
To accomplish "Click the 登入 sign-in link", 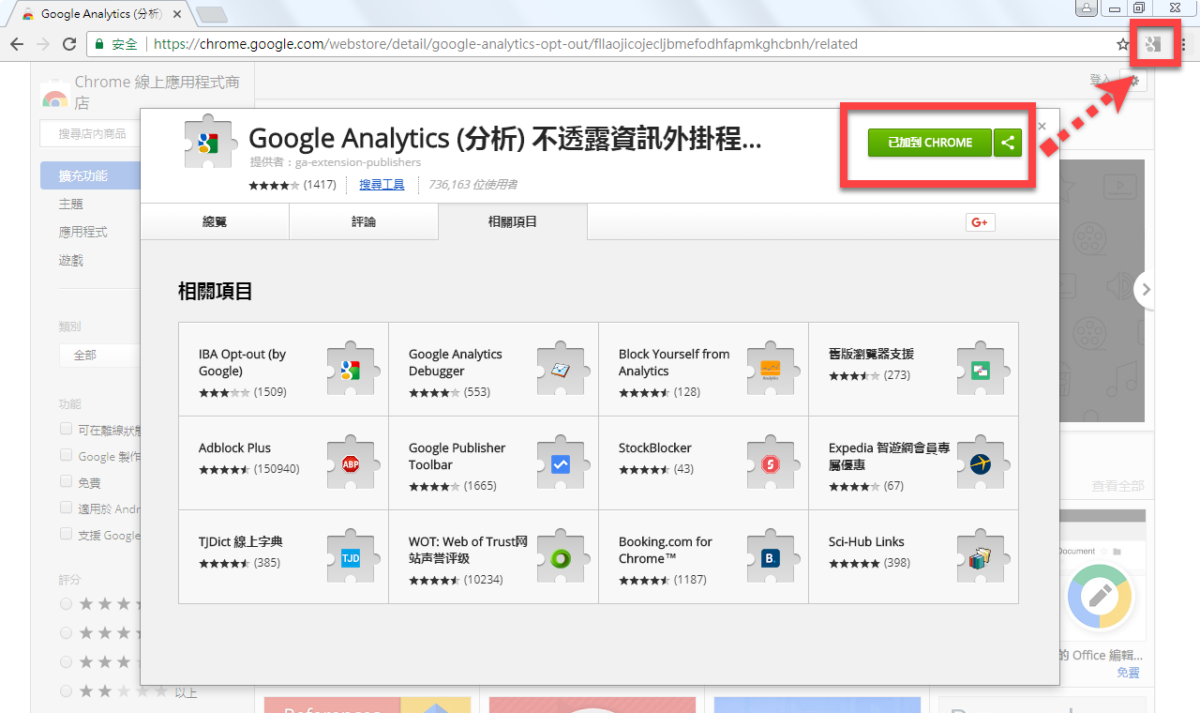I will click(1100, 80).
